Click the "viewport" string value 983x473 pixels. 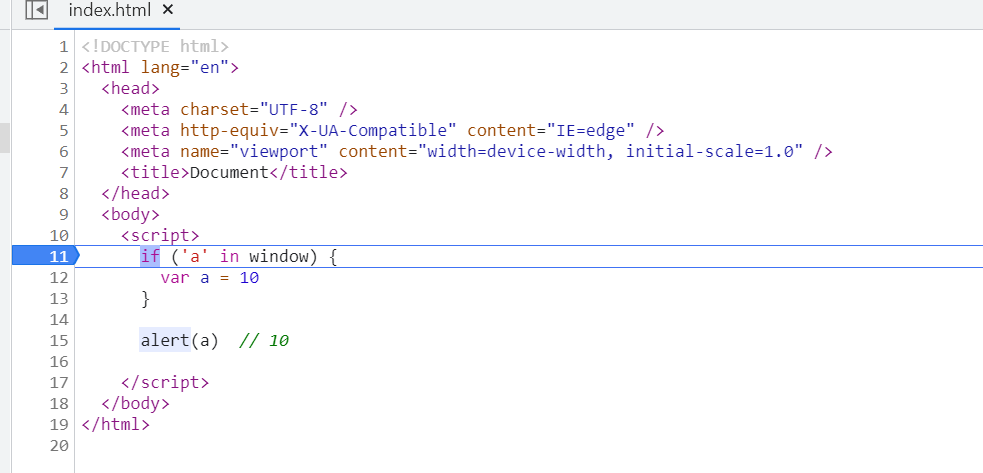pyautogui.click(x=278, y=152)
